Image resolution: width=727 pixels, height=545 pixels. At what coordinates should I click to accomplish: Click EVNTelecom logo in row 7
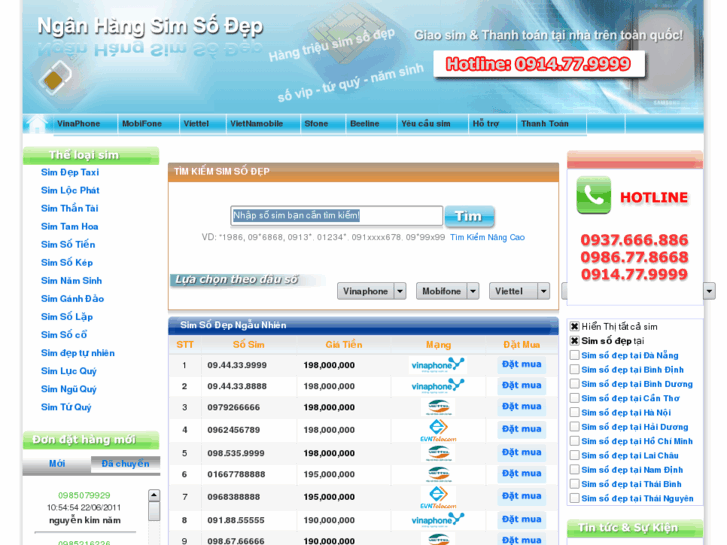click(x=438, y=497)
